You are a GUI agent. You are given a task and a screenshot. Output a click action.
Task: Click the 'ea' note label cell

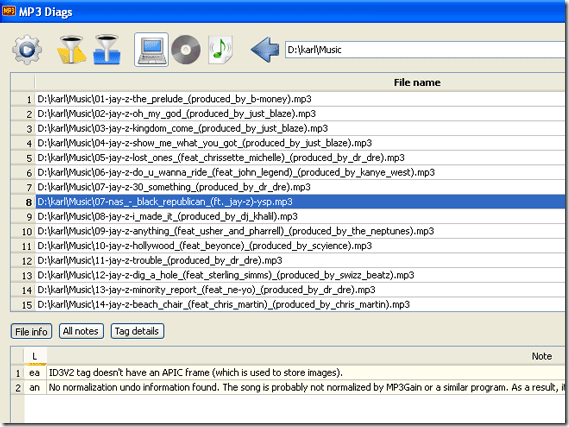tap(35, 373)
